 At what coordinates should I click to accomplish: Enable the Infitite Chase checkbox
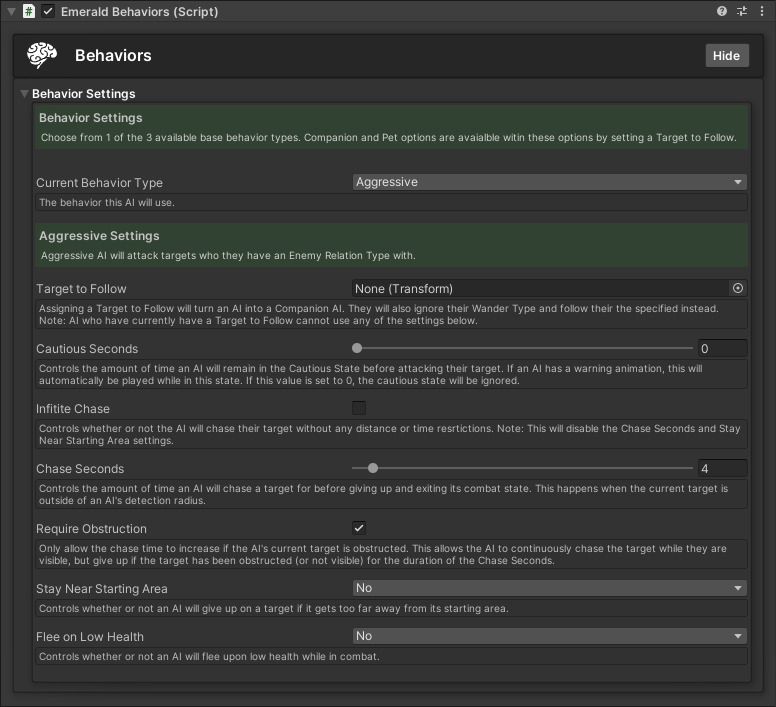pos(359,408)
